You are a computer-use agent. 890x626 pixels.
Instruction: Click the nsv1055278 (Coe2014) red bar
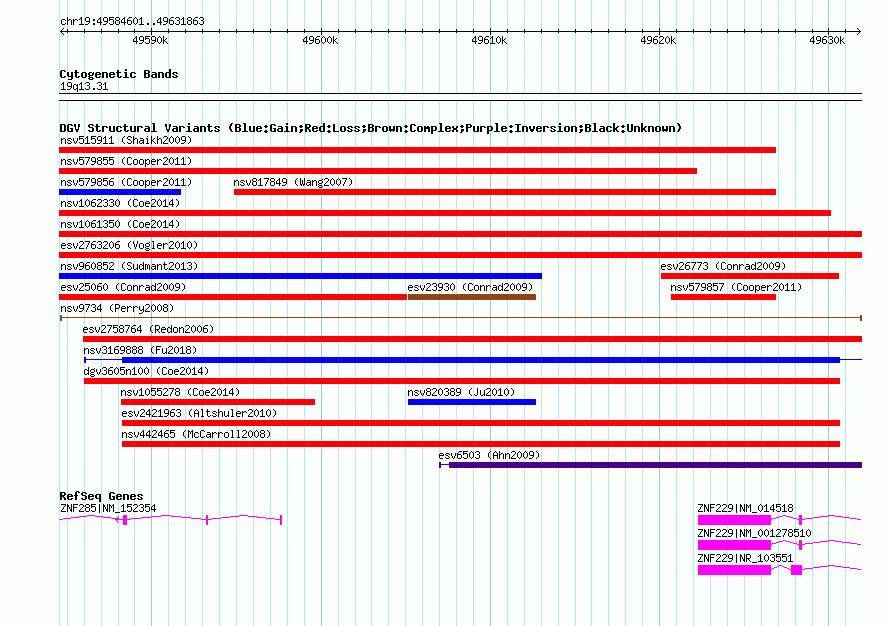pos(218,402)
